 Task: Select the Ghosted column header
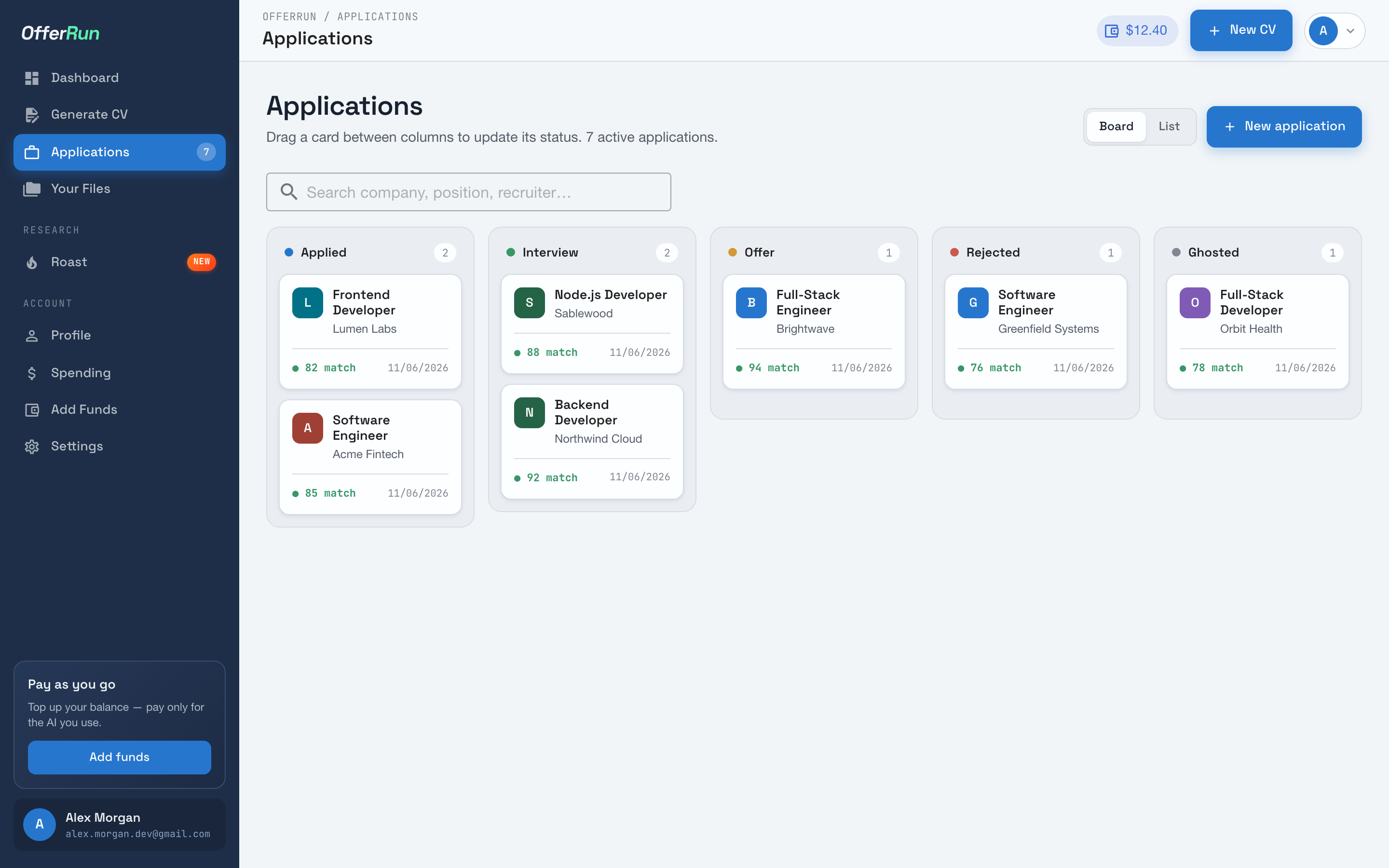click(x=1257, y=253)
